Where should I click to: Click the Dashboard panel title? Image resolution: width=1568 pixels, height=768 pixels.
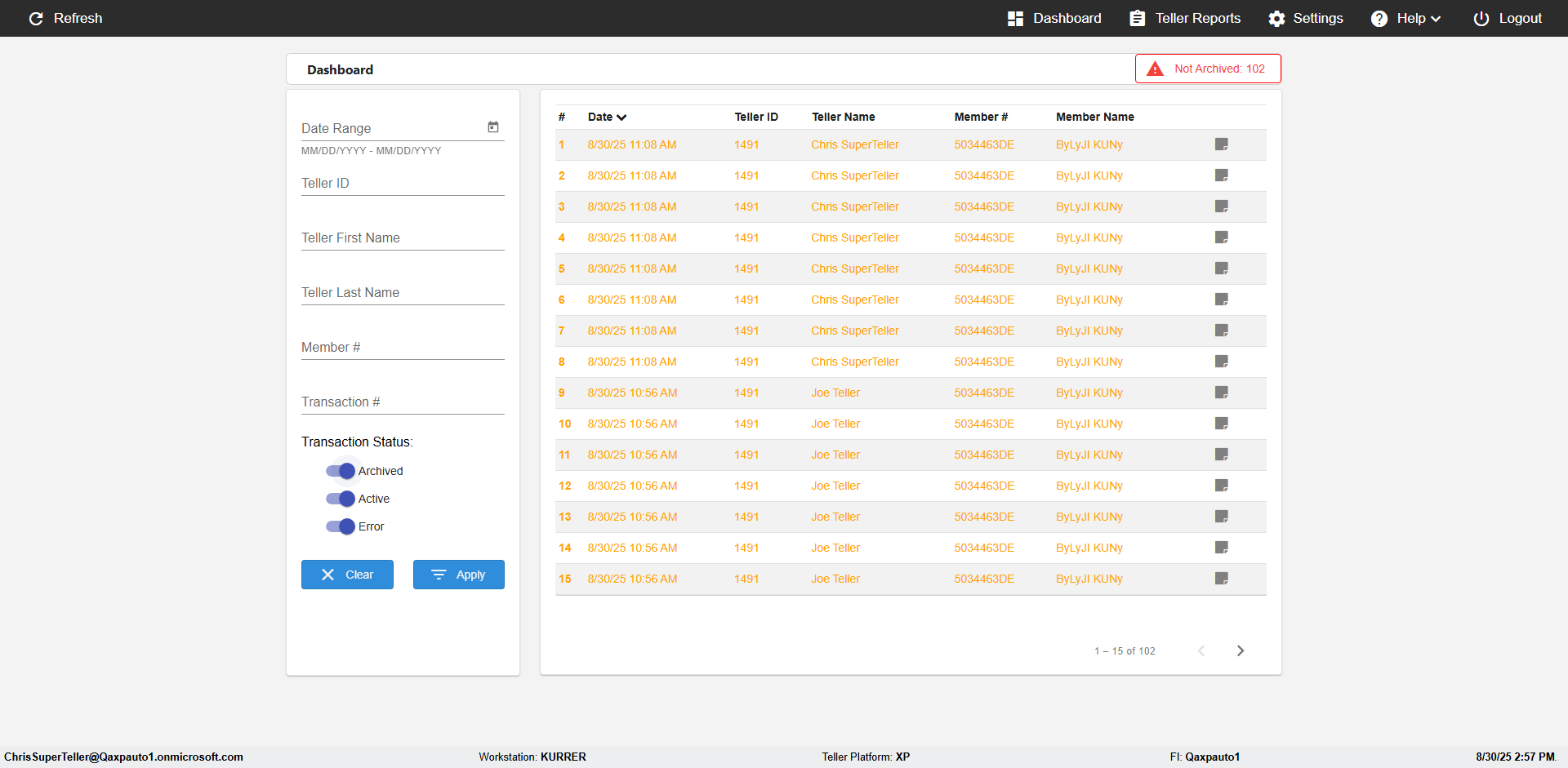tap(340, 69)
